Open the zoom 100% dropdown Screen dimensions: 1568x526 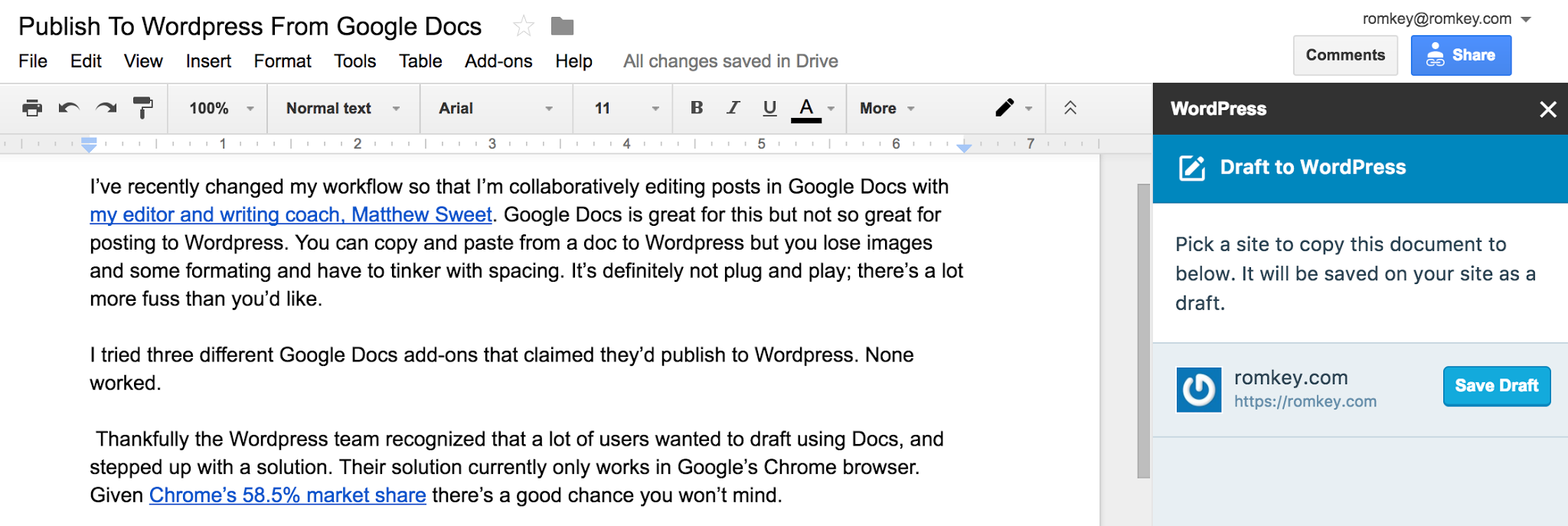pyautogui.click(x=220, y=108)
